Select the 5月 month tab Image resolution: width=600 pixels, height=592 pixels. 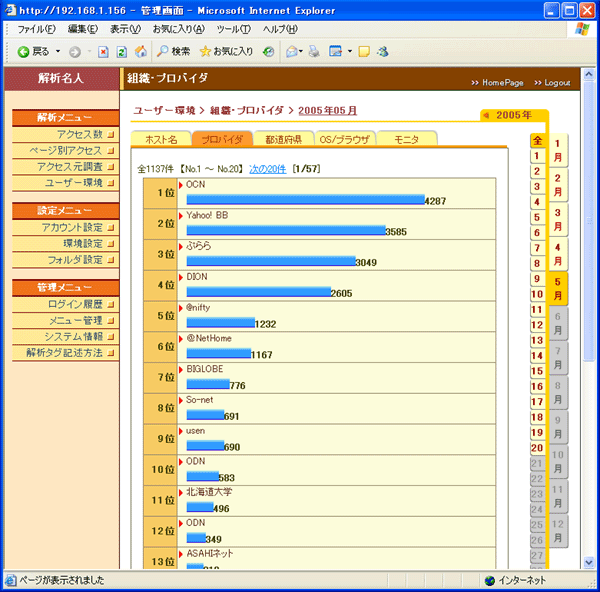(558, 289)
